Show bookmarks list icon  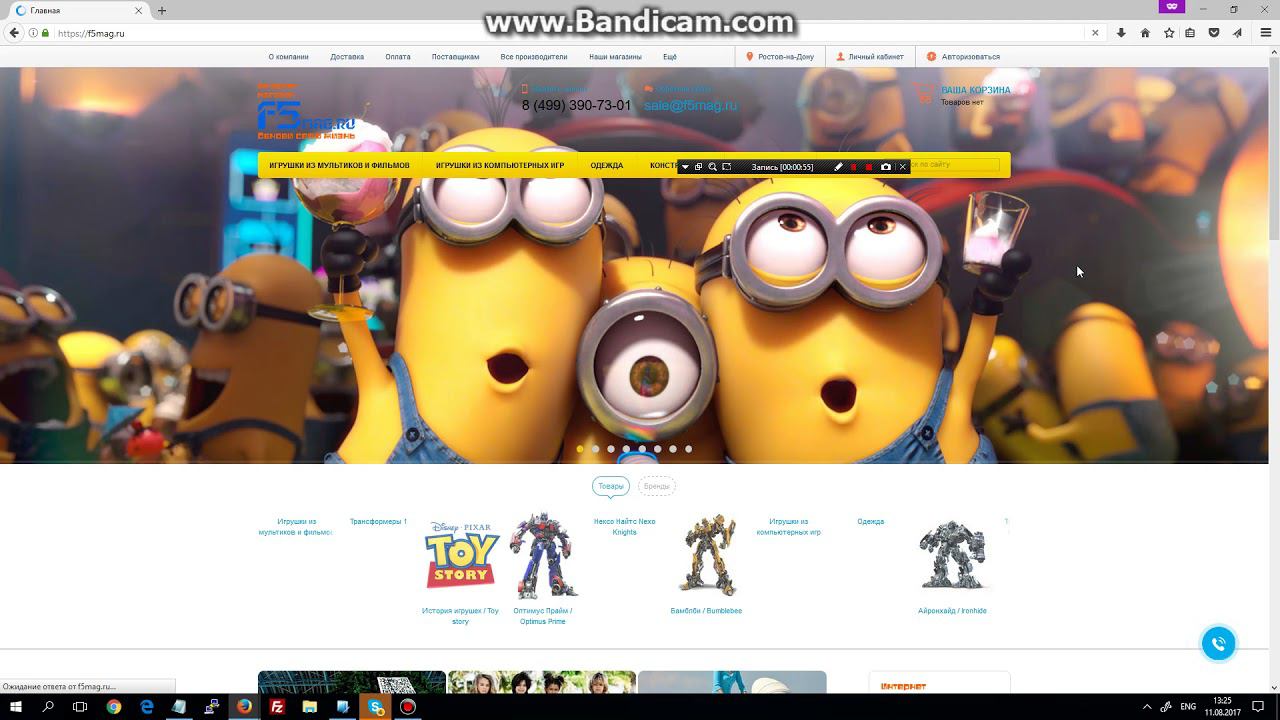(1190, 33)
